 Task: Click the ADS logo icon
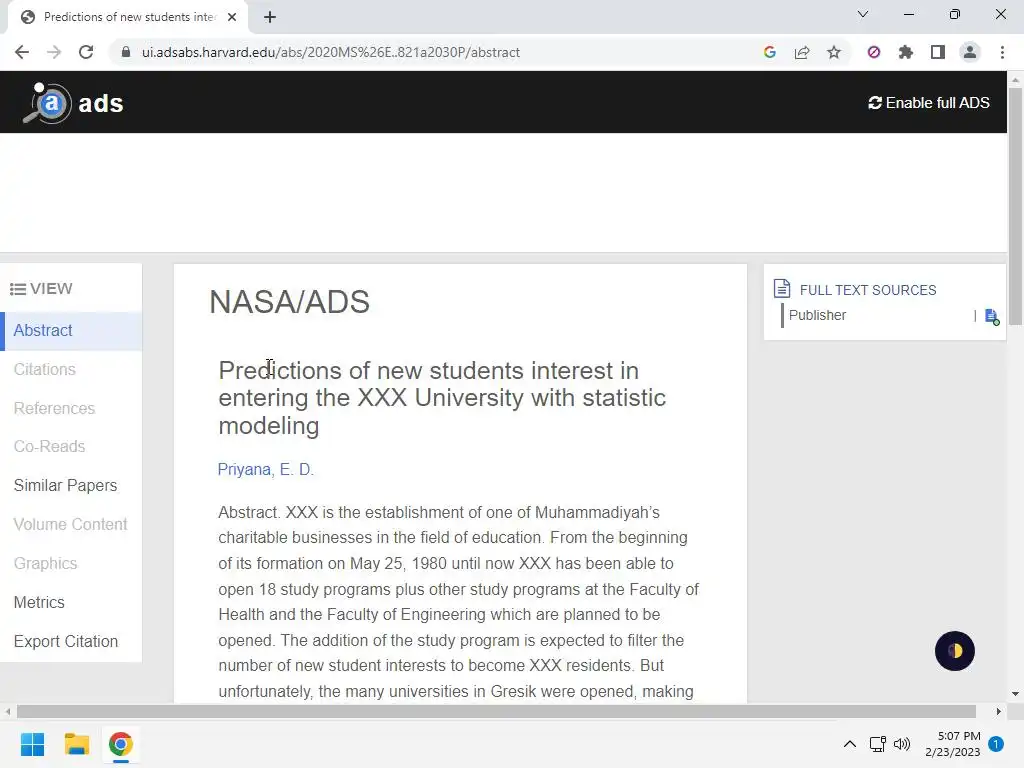(x=47, y=103)
